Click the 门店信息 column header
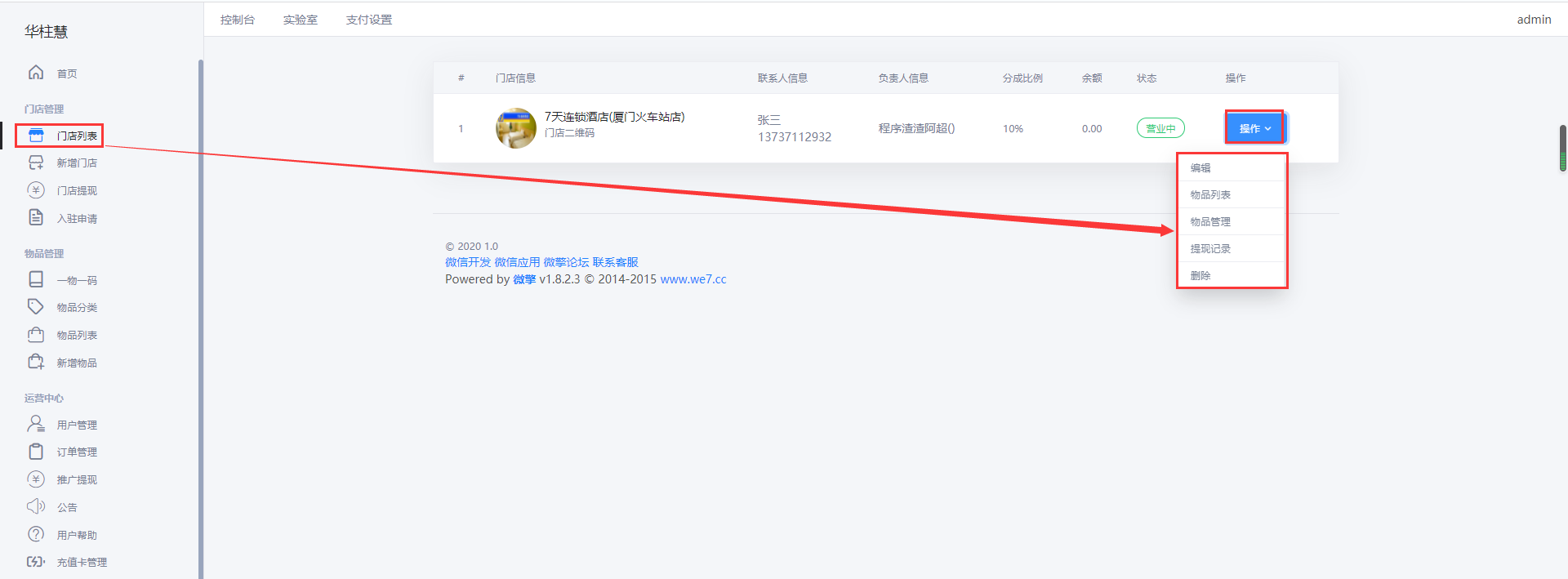Viewport: 1568px width, 579px height. tap(515, 78)
